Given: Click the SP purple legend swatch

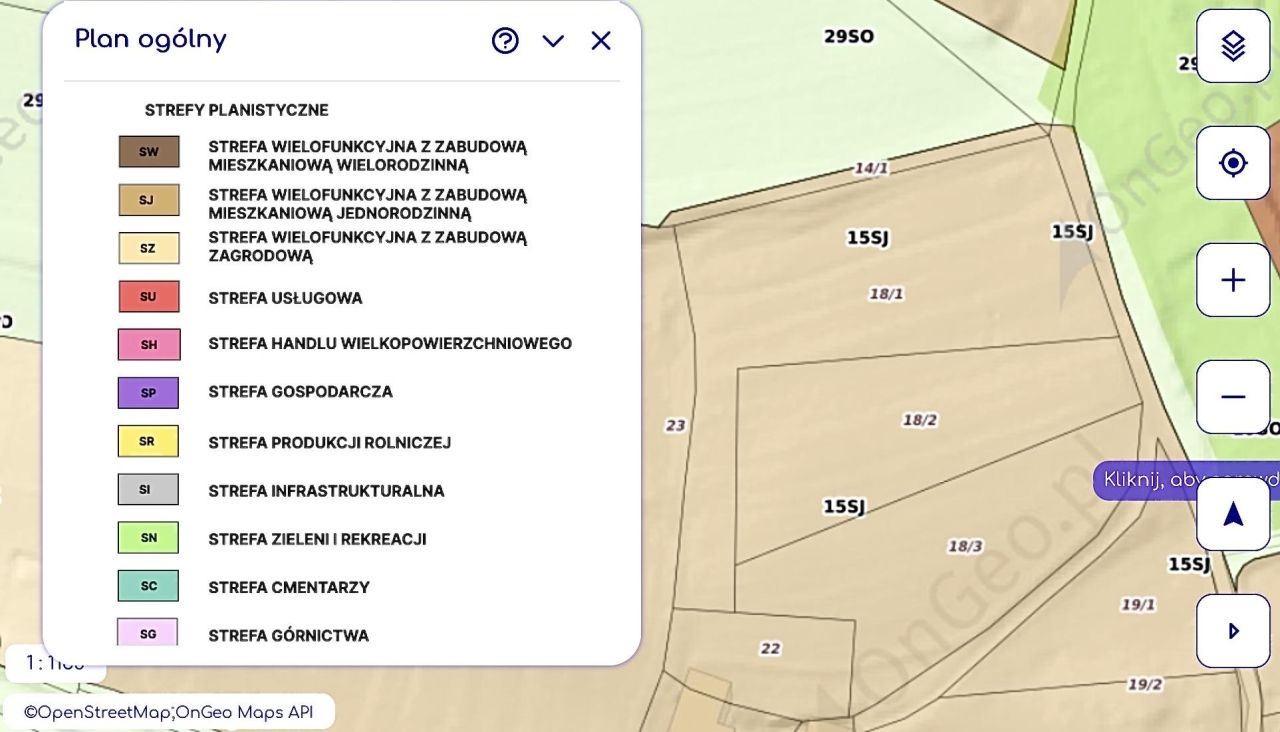Looking at the screenshot, I should pyautogui.click(x=149, y=393).
